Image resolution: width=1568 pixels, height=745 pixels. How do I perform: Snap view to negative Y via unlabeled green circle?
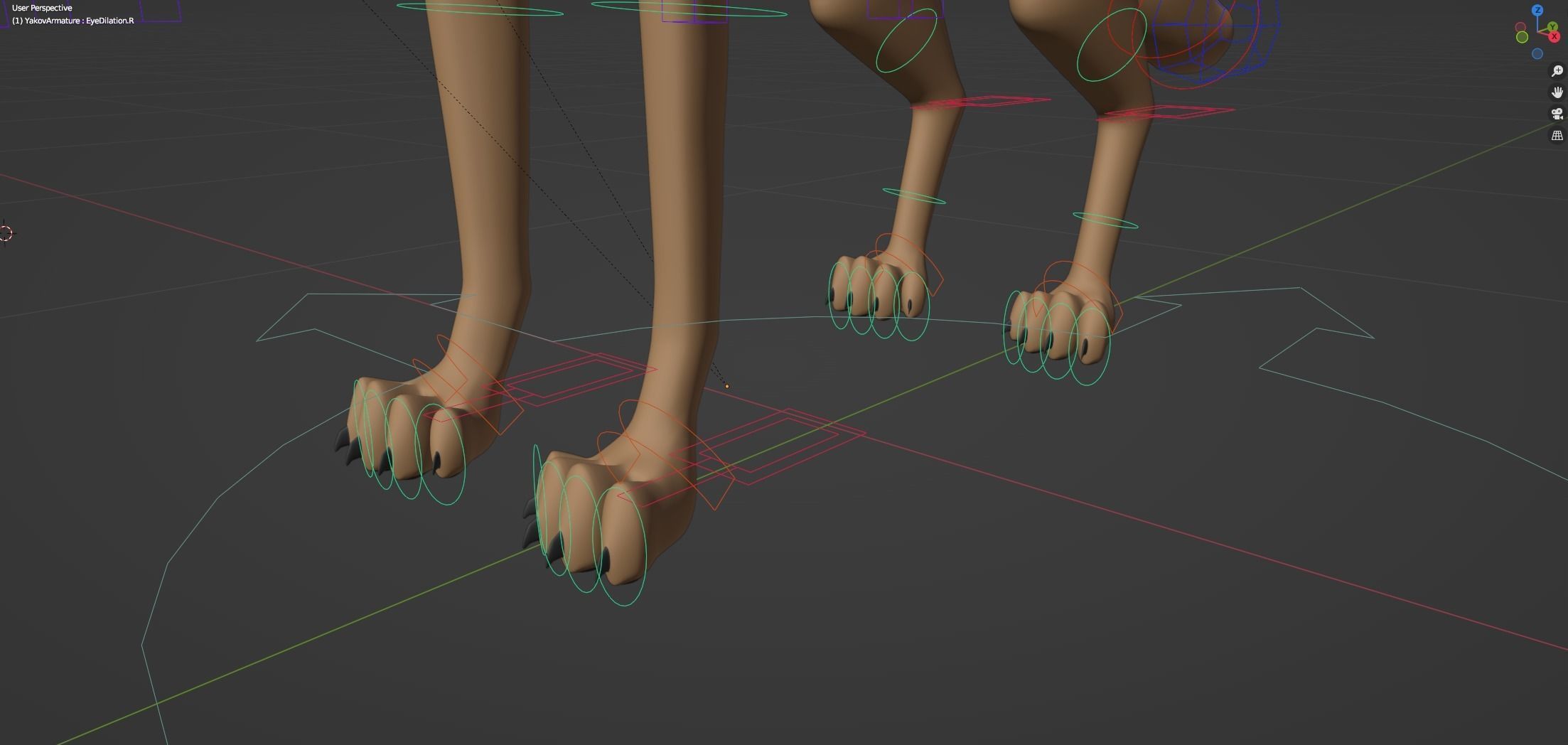tap(1522, 37)
